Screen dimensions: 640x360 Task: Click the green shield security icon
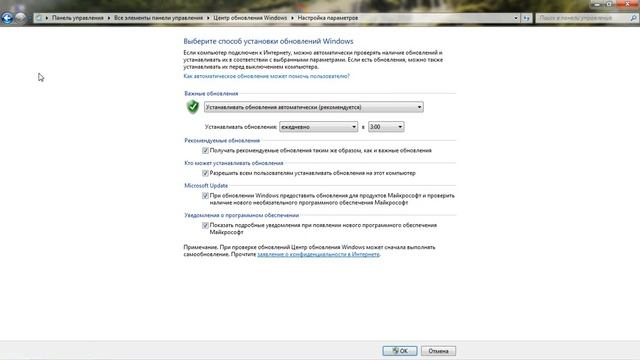(x=193, y=107)
